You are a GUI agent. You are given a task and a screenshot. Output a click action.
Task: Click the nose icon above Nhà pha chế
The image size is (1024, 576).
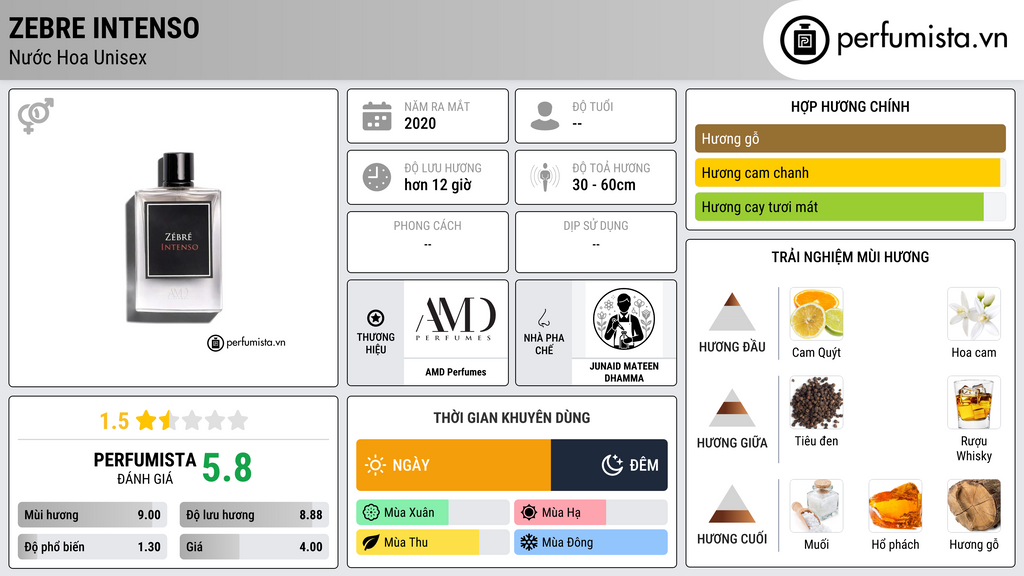click(x=543, y=318)
